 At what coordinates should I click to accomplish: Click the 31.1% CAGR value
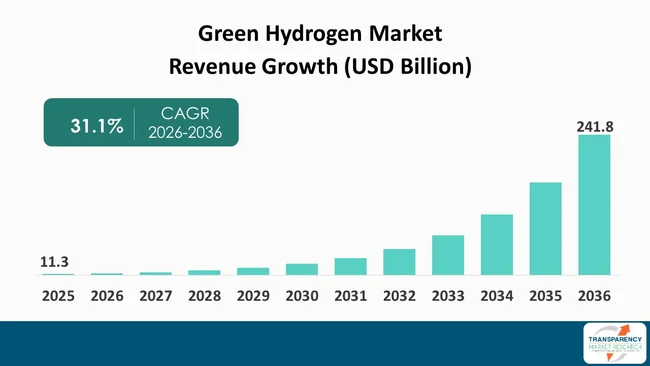pos(97,126)
